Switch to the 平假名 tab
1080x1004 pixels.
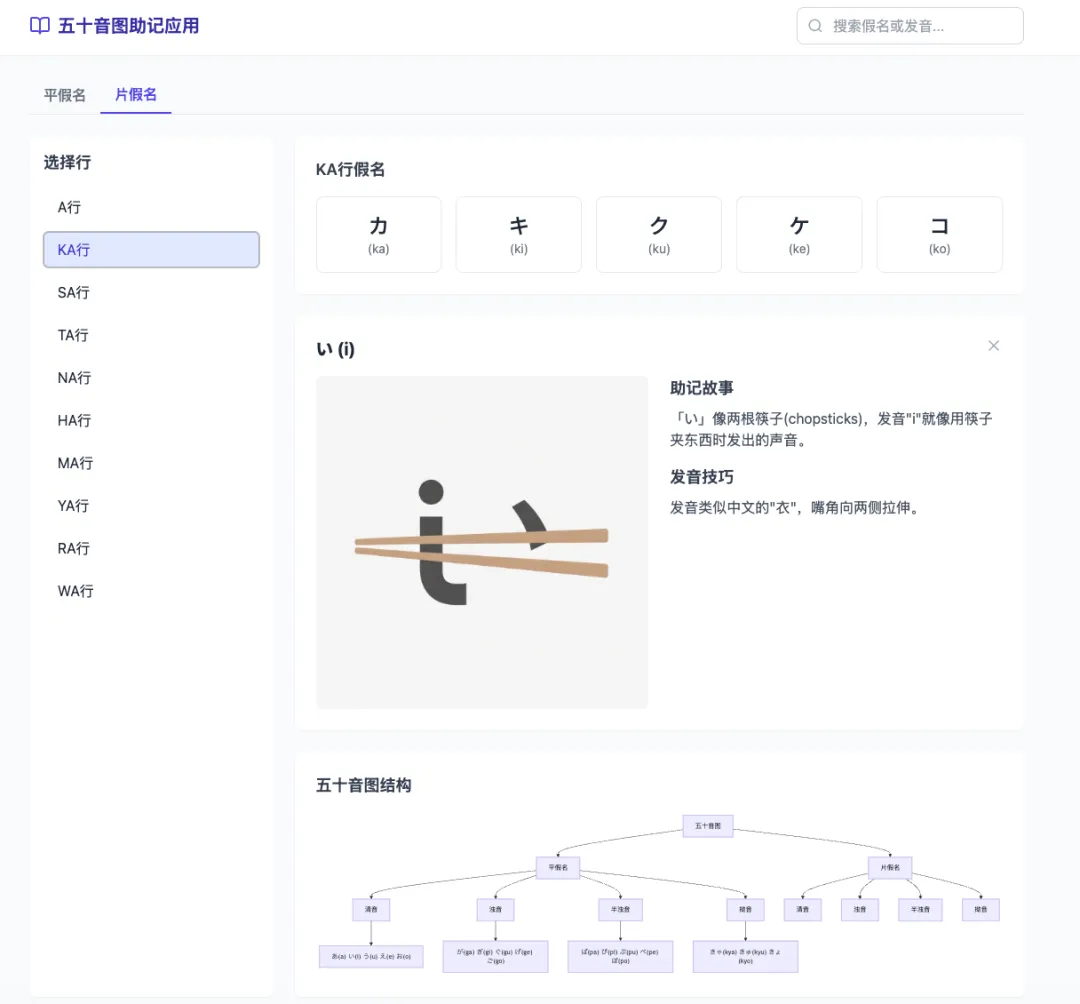point(63,96)
